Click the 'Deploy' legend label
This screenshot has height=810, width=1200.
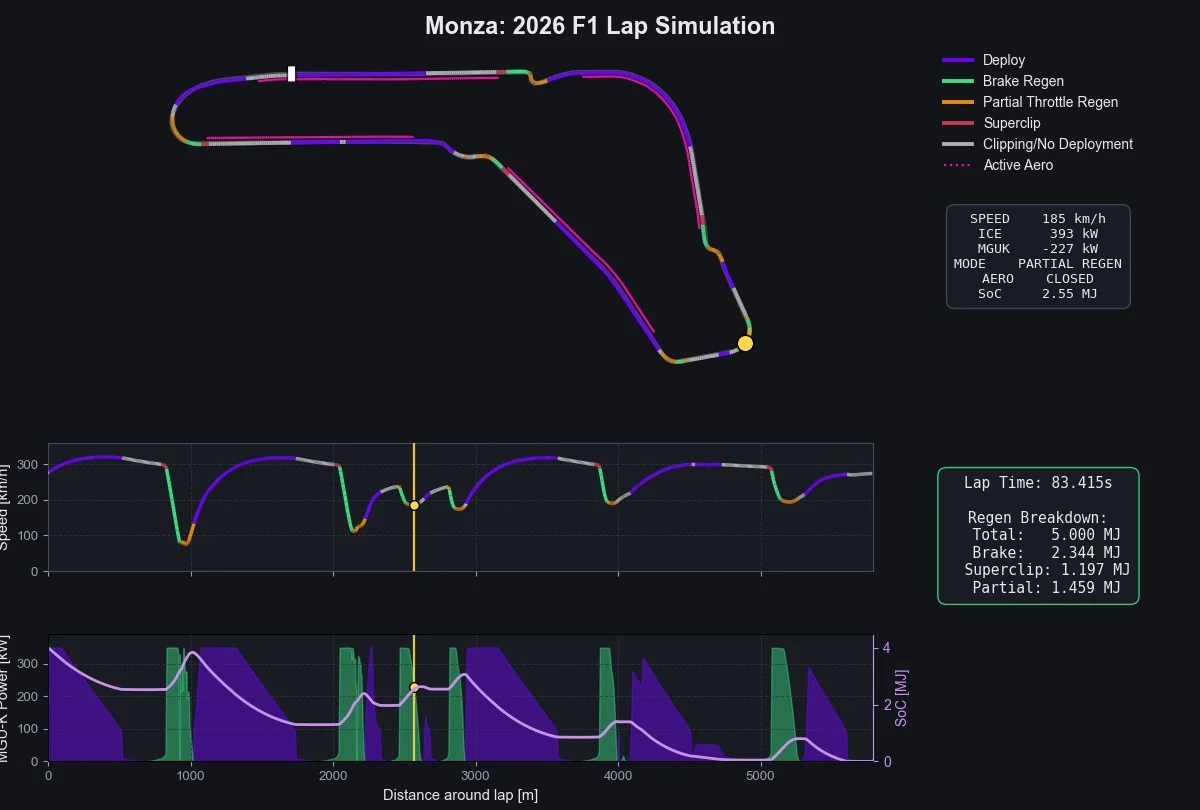(x=1004, y=60)
